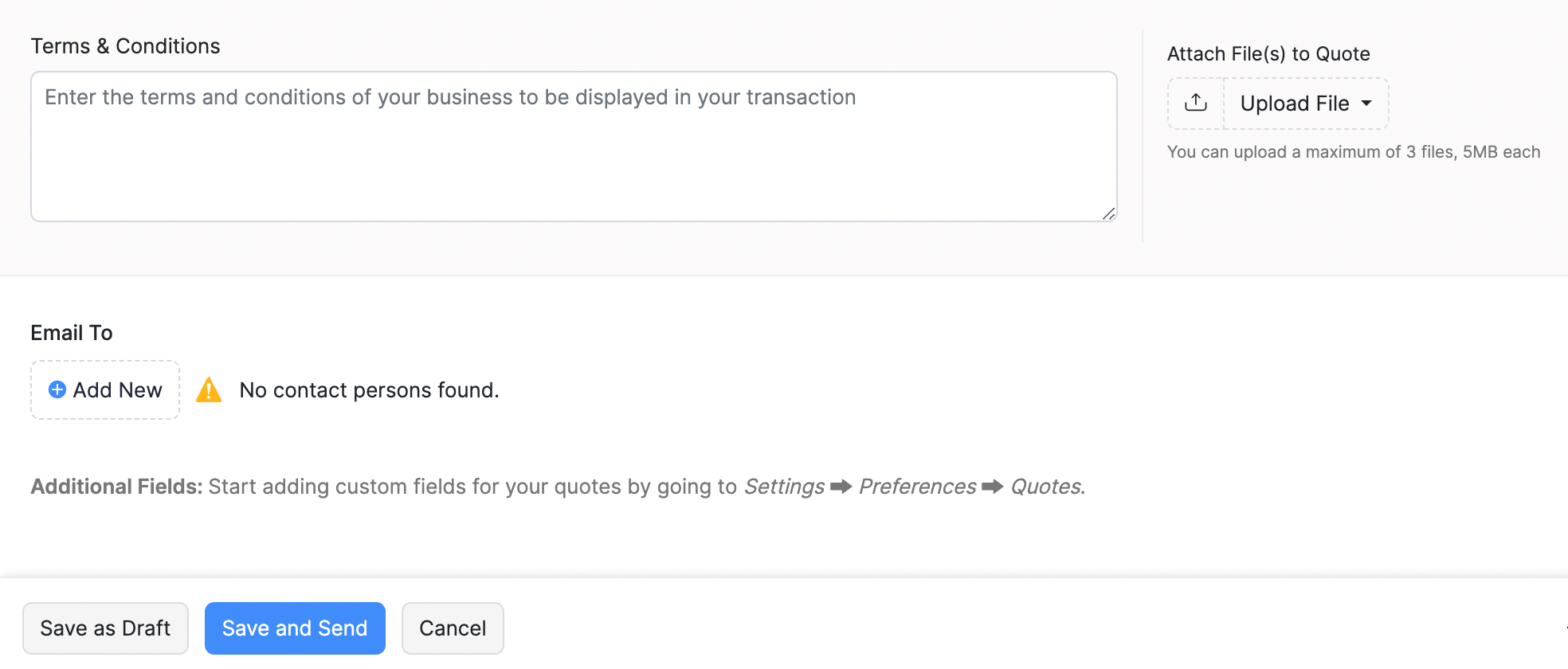Image resolution: width=1568 pixels, height=669 pixels.
Task: Focus the Terms & Conditions text area
Action: 574,147
